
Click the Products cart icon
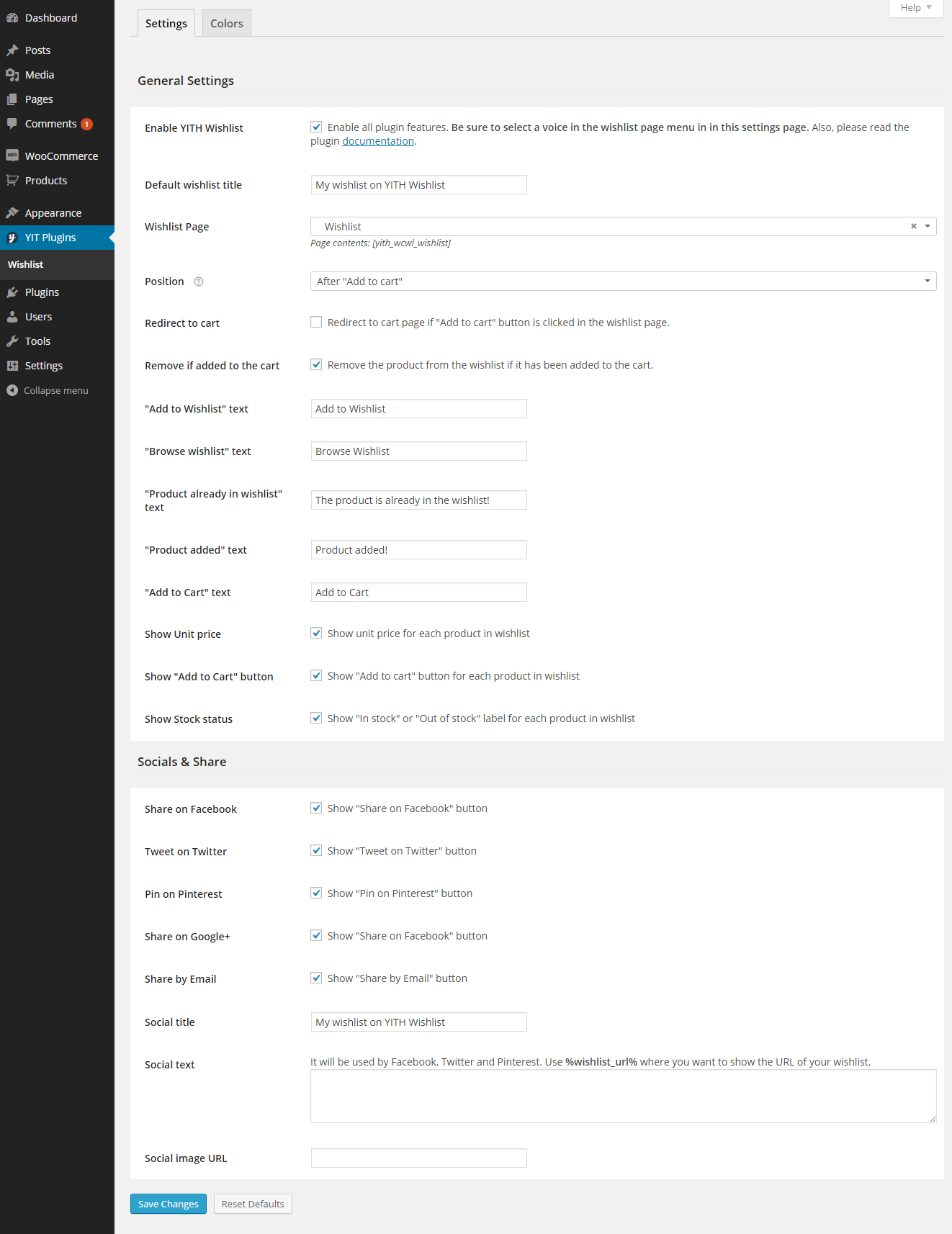point(12,181)
